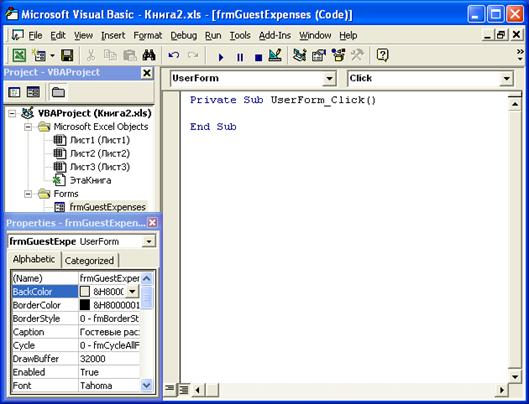
Task: Open the Run menu
Action: point(213,35)
